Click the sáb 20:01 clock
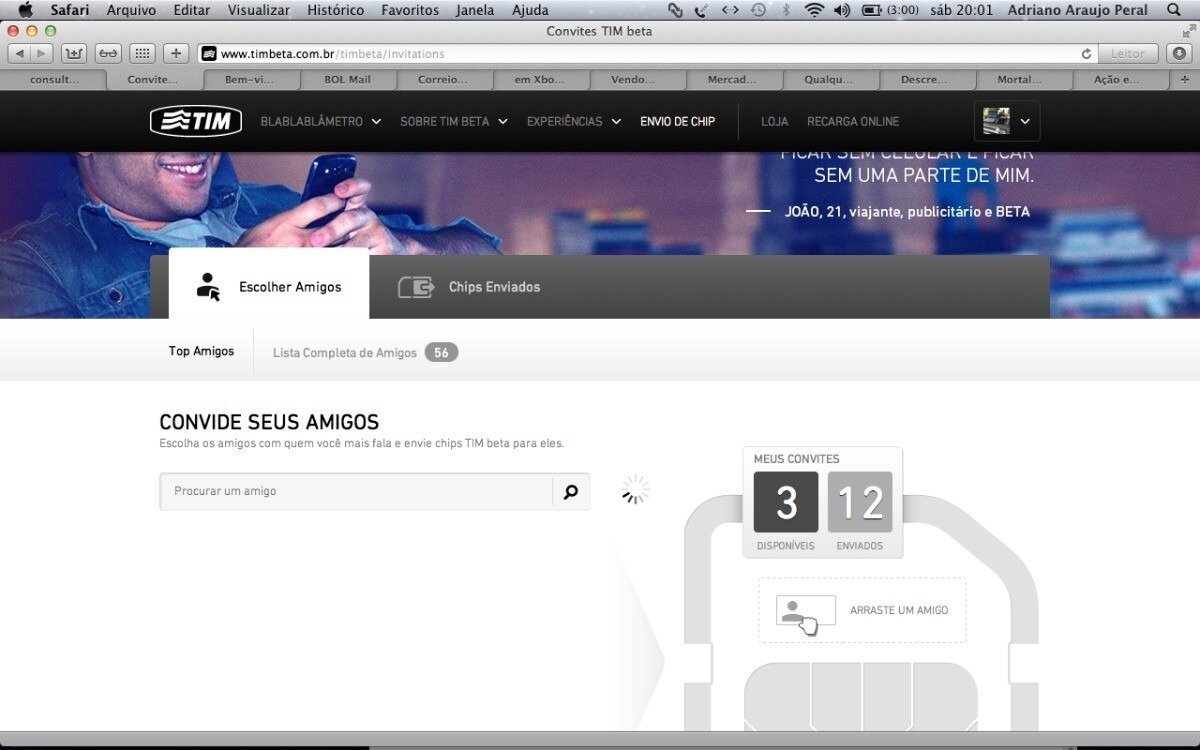 point(962,10)
